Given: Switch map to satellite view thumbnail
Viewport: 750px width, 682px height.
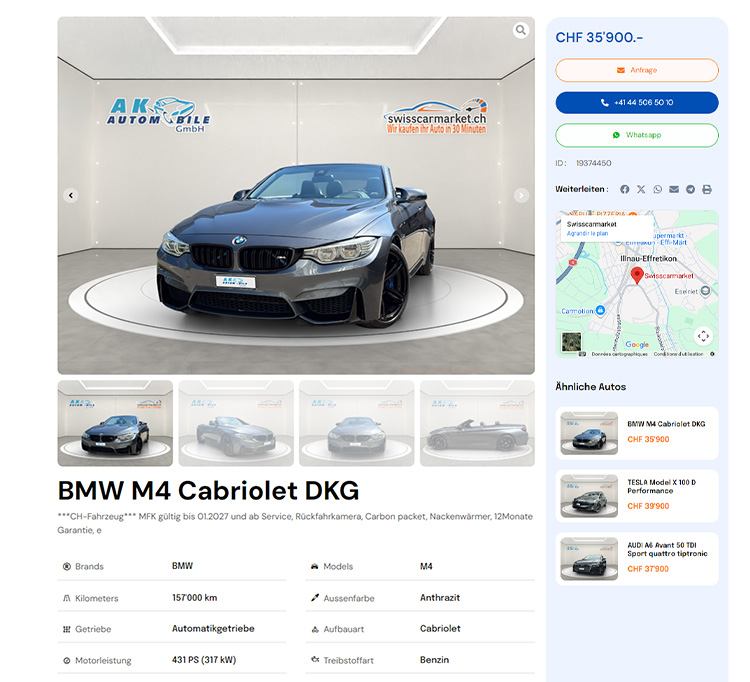Looking at the screenshot, I should click(571, 342).
